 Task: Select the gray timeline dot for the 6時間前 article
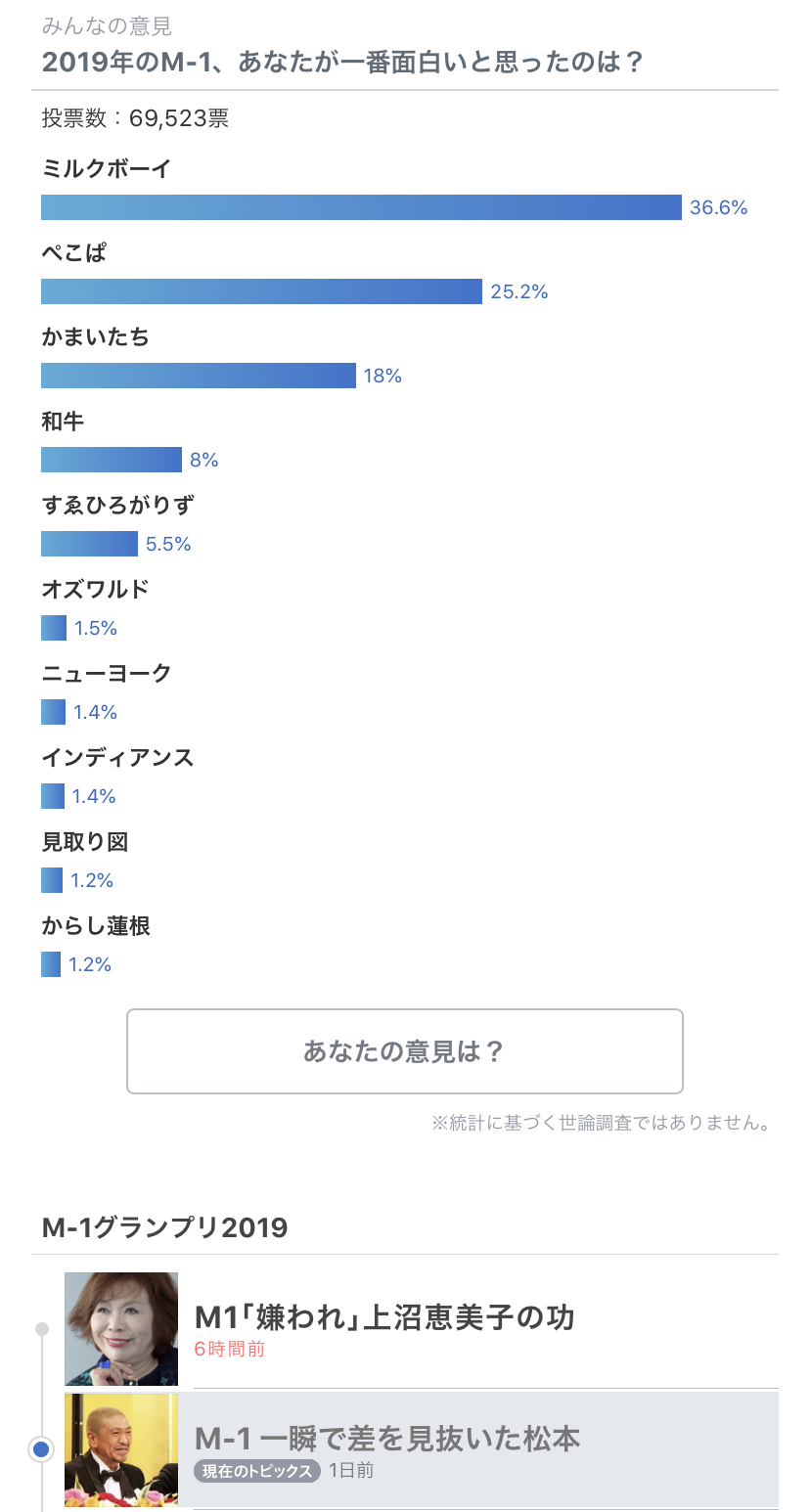(x=41, y=1329)
